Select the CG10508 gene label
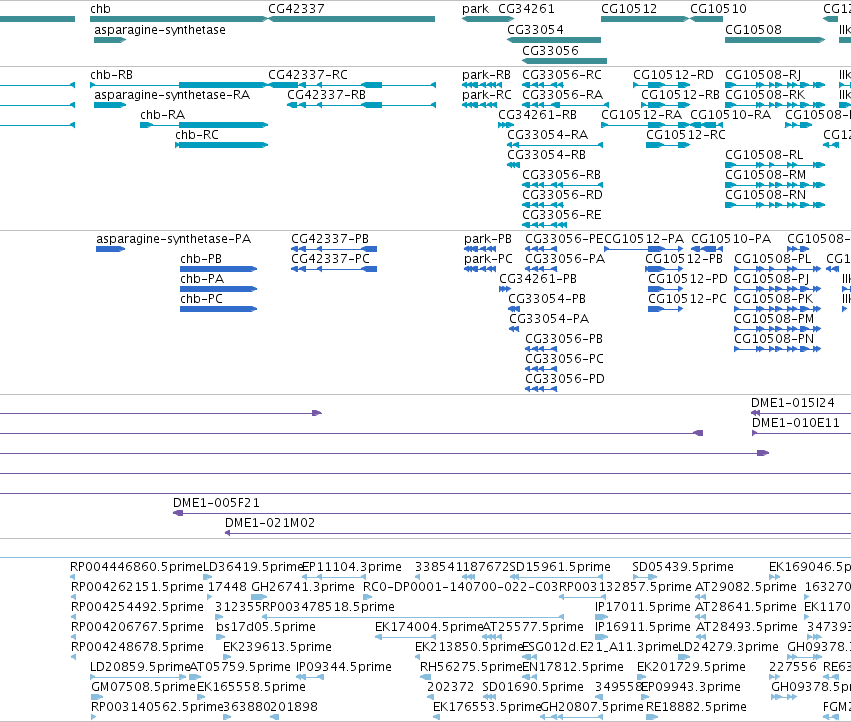This screenshot has width=851, height=722. pos(753,30)
